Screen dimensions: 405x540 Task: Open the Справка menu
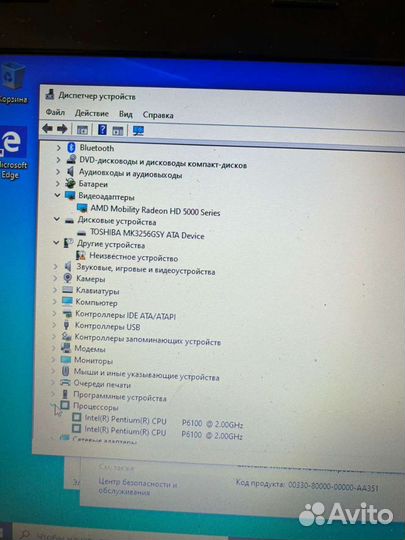158,115
